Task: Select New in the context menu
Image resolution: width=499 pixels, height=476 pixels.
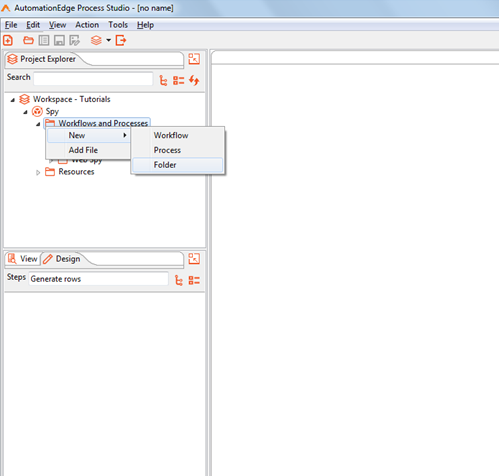Action: click(88, 135)
